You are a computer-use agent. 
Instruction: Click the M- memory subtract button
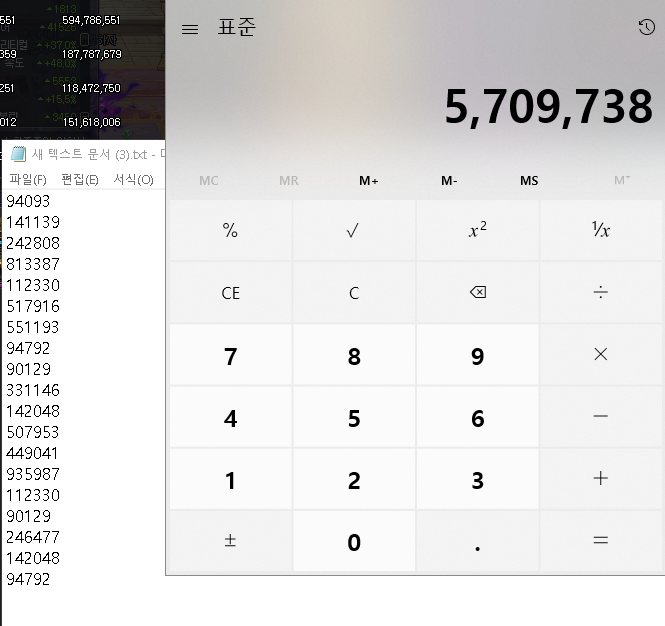(x=449, y=181)
